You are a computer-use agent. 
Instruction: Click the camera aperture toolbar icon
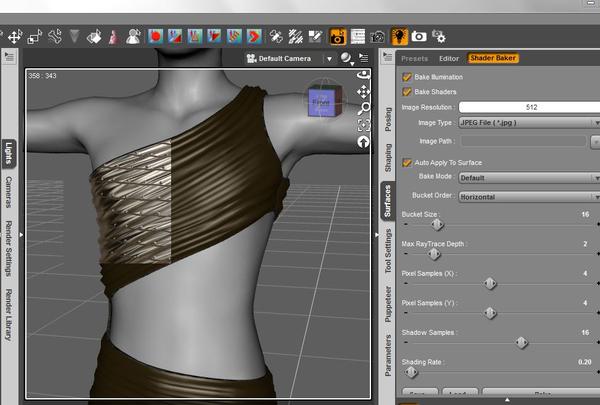coord(377,37)
